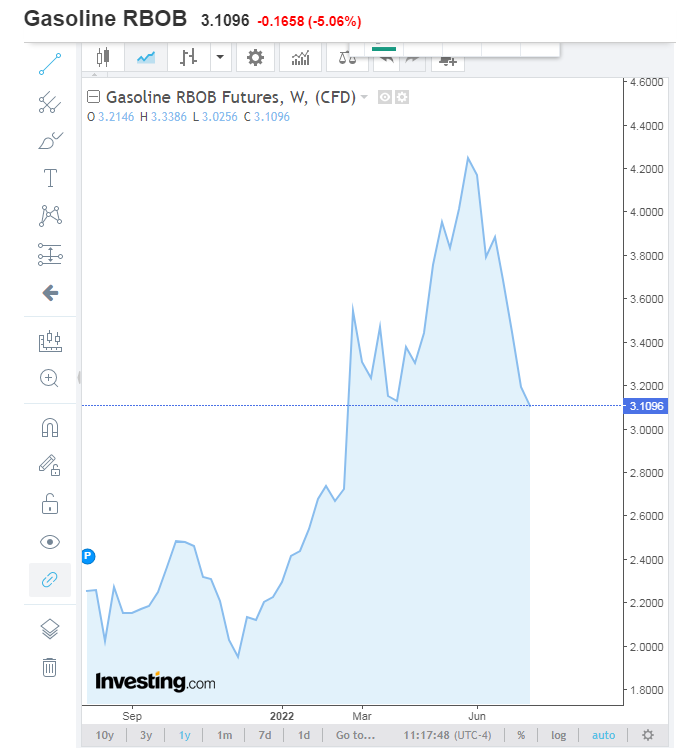Viewport: 690px width, 748px height.
Task: Toggle percentage scale on price axis
Action: 521,735
